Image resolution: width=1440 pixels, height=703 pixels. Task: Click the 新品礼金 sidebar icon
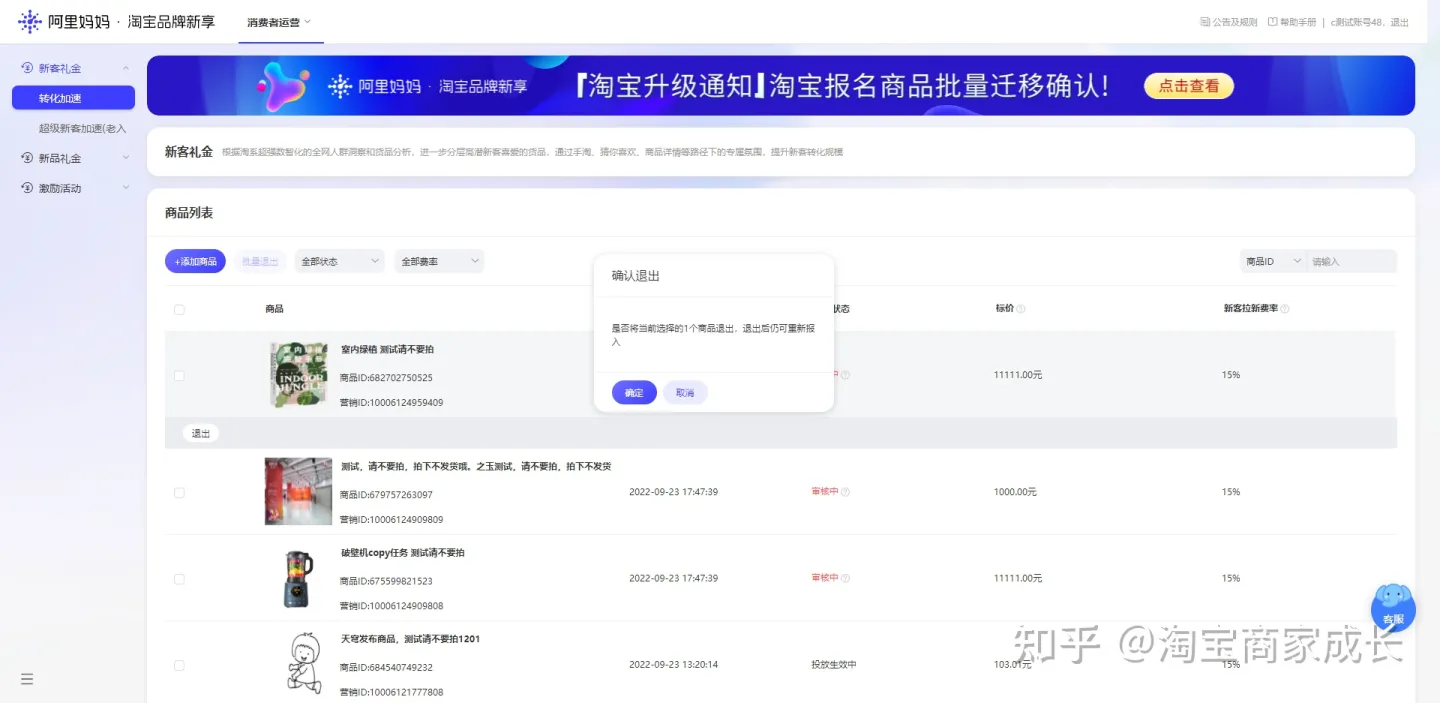[28, 158]
